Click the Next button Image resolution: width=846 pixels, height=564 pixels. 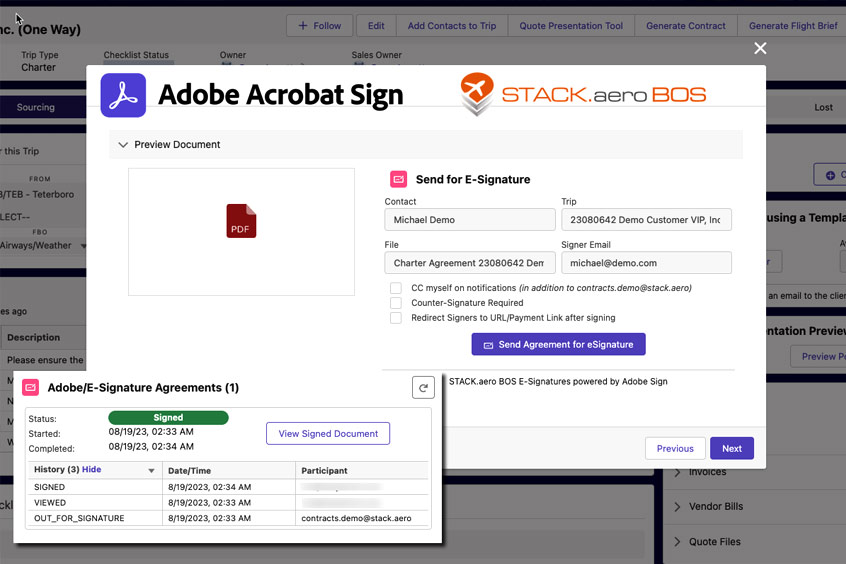pyautogui.click(x=732, y=449)
